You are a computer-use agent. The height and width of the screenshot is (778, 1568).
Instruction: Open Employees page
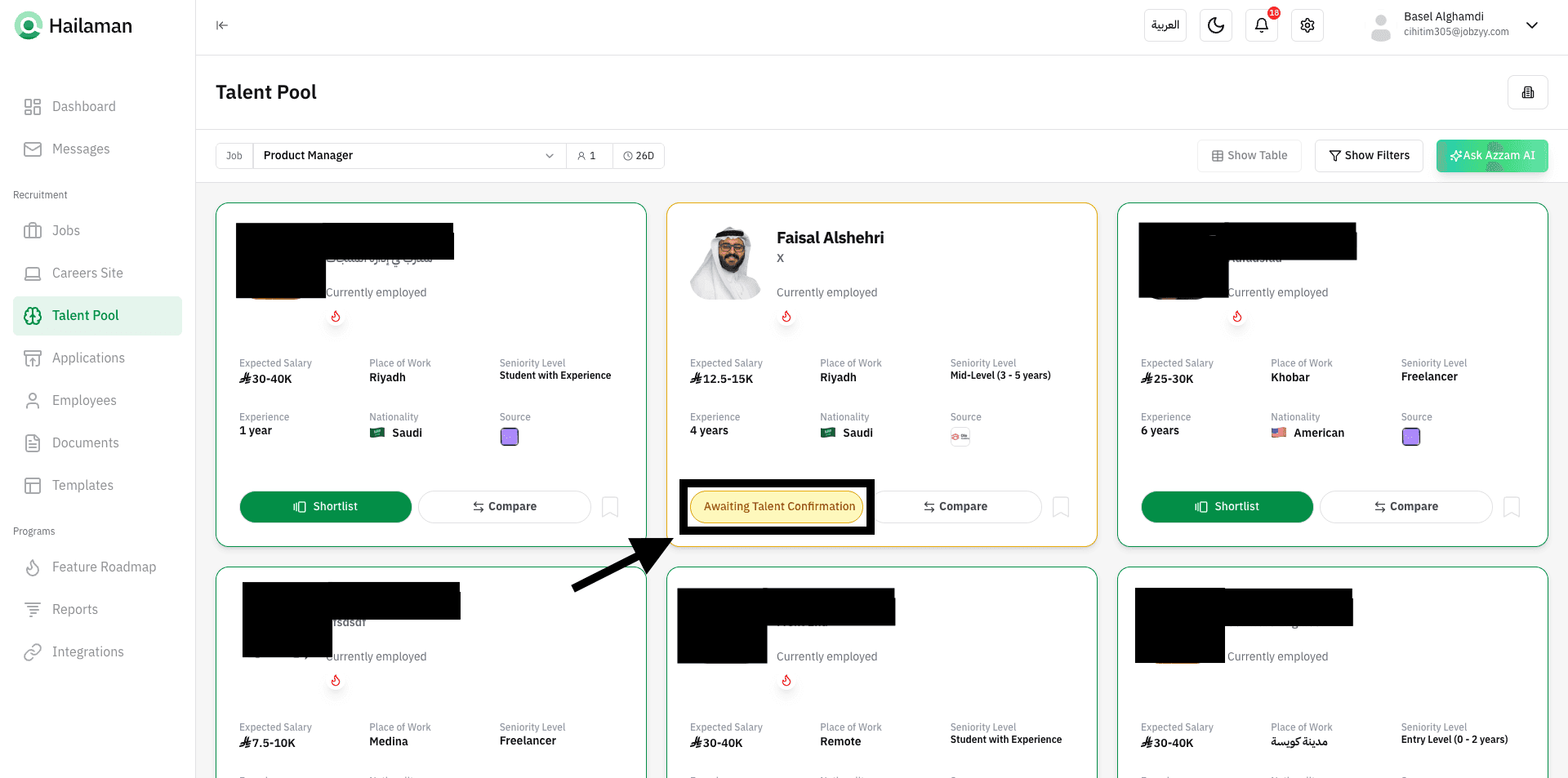point(97,401)
